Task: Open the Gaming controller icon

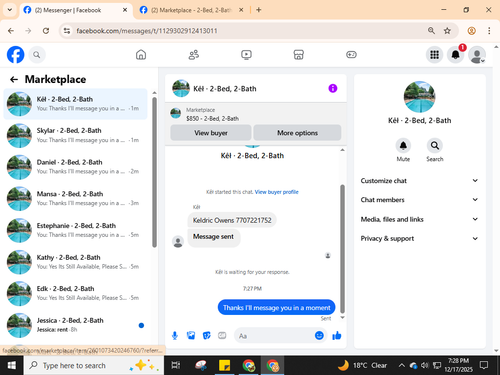Action: (x=351, y=55)
